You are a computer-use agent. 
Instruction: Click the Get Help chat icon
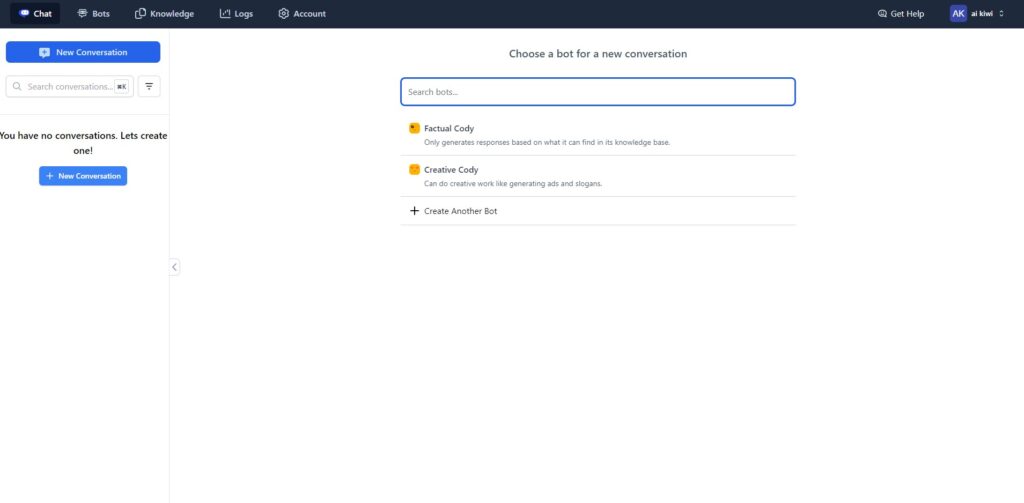pyautogui.click(x=882, y=13)
